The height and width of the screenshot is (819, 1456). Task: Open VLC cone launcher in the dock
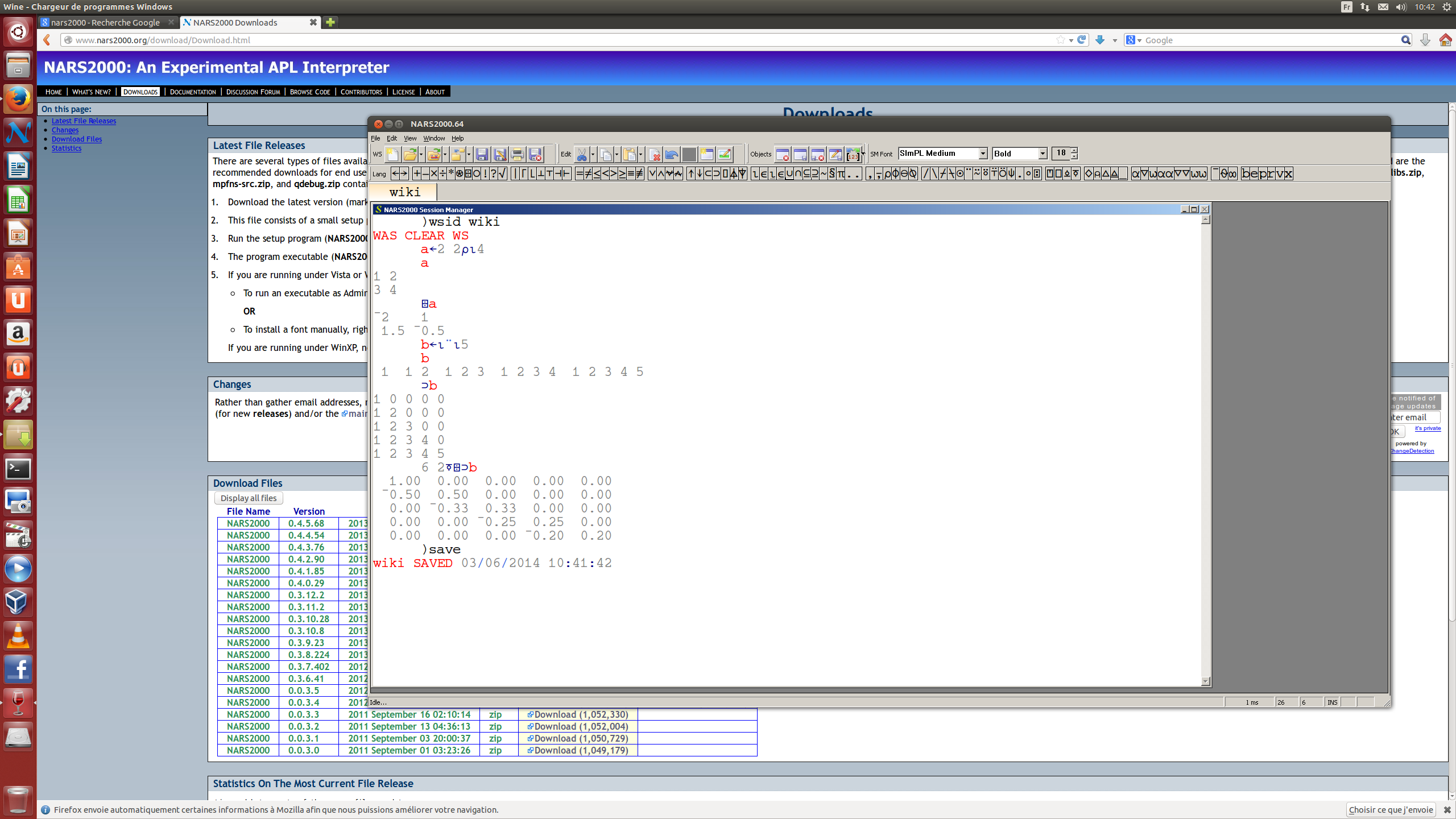(18, 636)
